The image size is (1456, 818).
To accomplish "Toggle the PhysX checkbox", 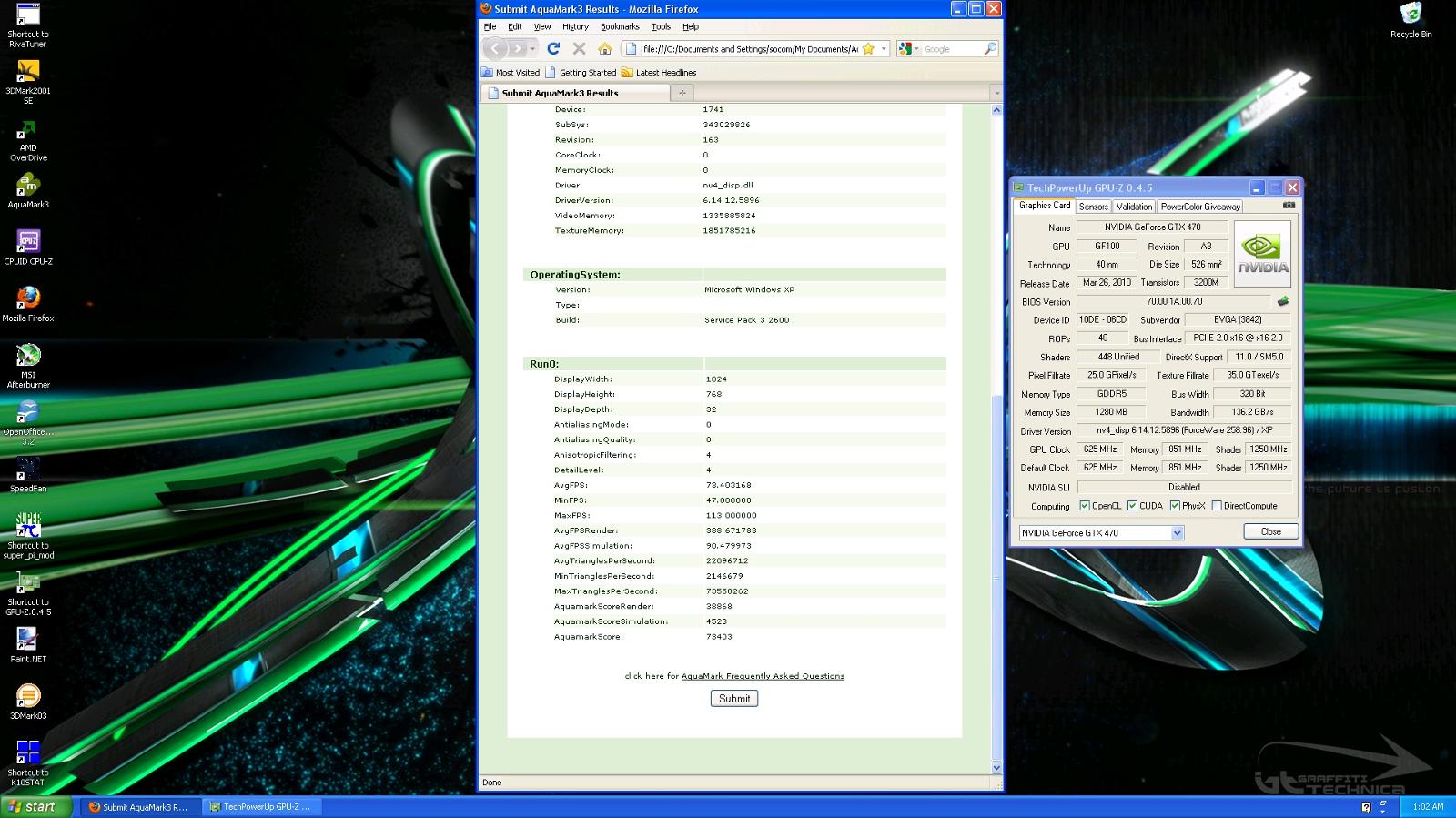I will coord(1175,506).
